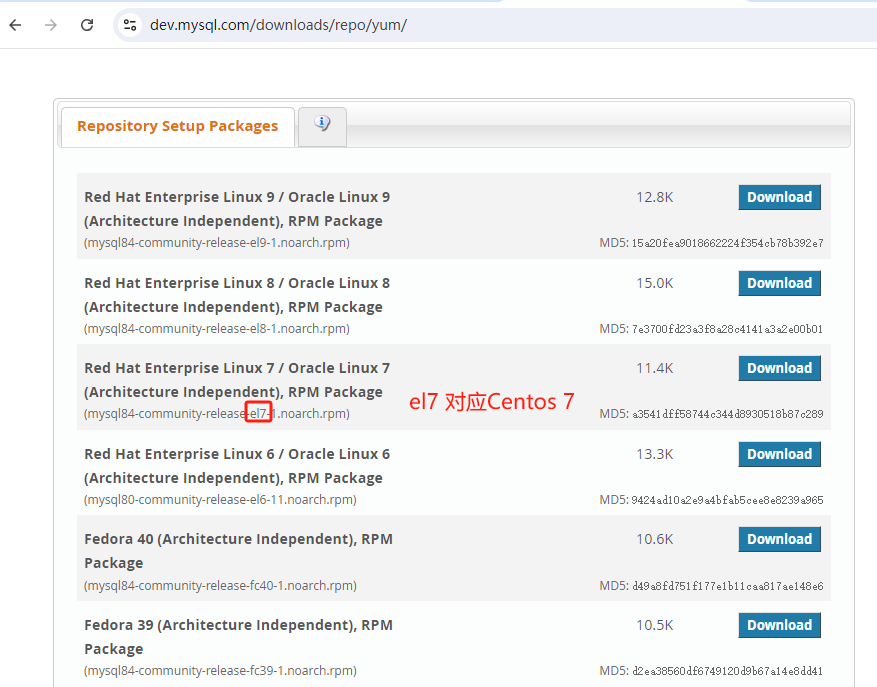Open site information icon in address bar
The height and width of the screenshot is (687, 877).
click(x=130, y=25)
